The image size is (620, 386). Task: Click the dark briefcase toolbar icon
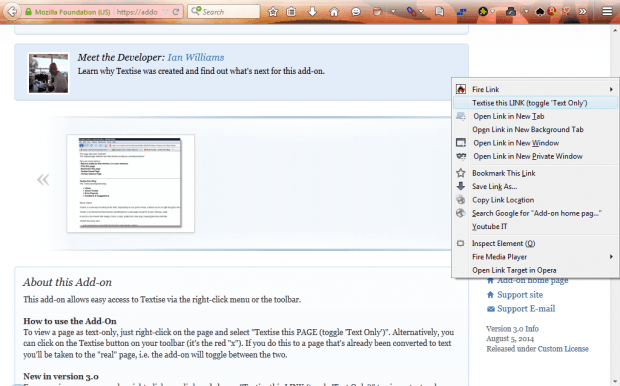tap(511, 12)
